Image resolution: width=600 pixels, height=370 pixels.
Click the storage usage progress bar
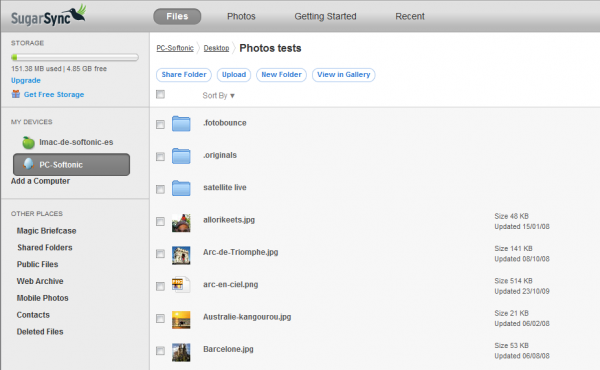pos(75,57)
